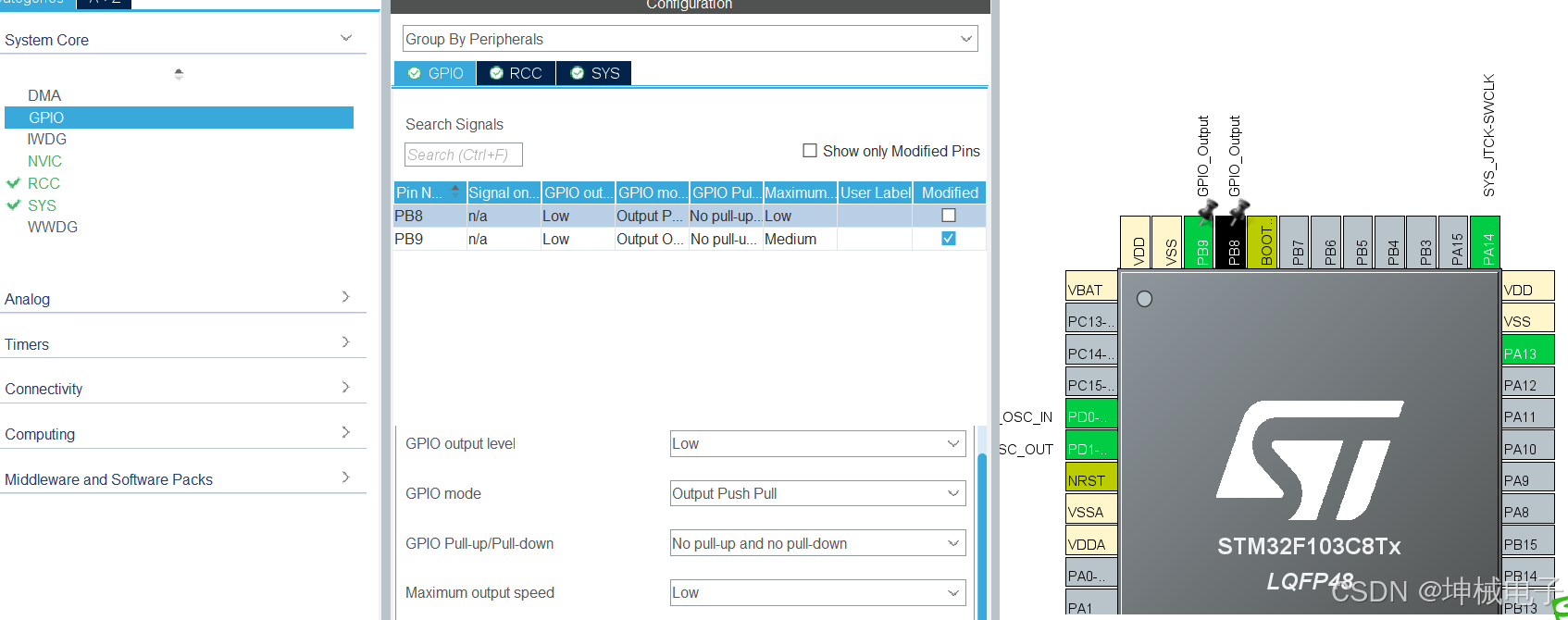Select the PB8 row in the pin table
Viewport: 1568px width, 620px height.
[x=690, y=216]
